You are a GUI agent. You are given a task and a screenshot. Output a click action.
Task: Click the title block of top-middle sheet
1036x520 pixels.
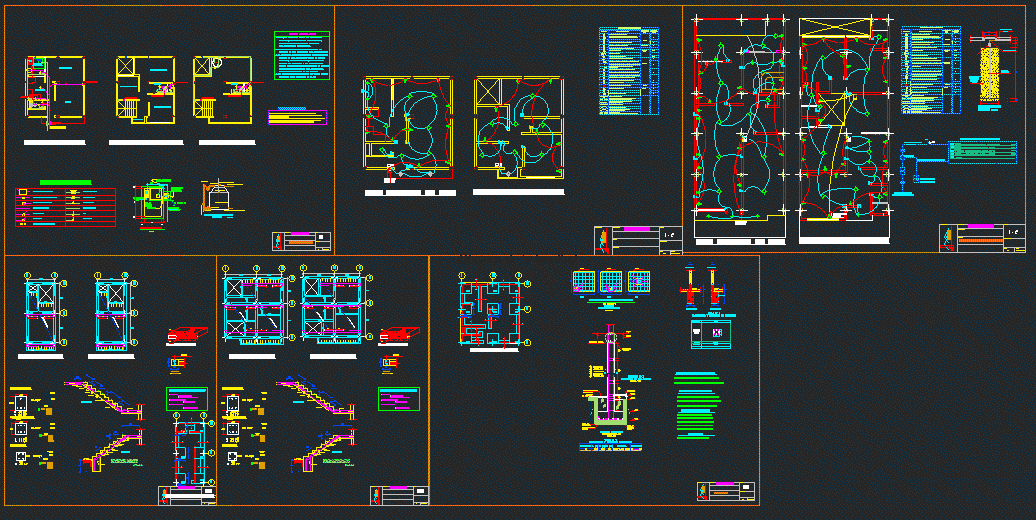639,240
